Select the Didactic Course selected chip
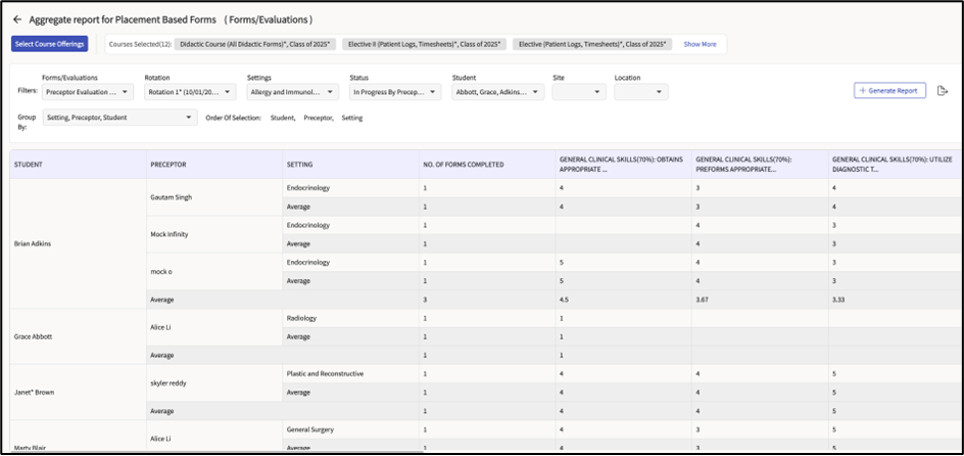Image resolution: width=964 pixels, height=456 pixels. (x=255, y=44)
